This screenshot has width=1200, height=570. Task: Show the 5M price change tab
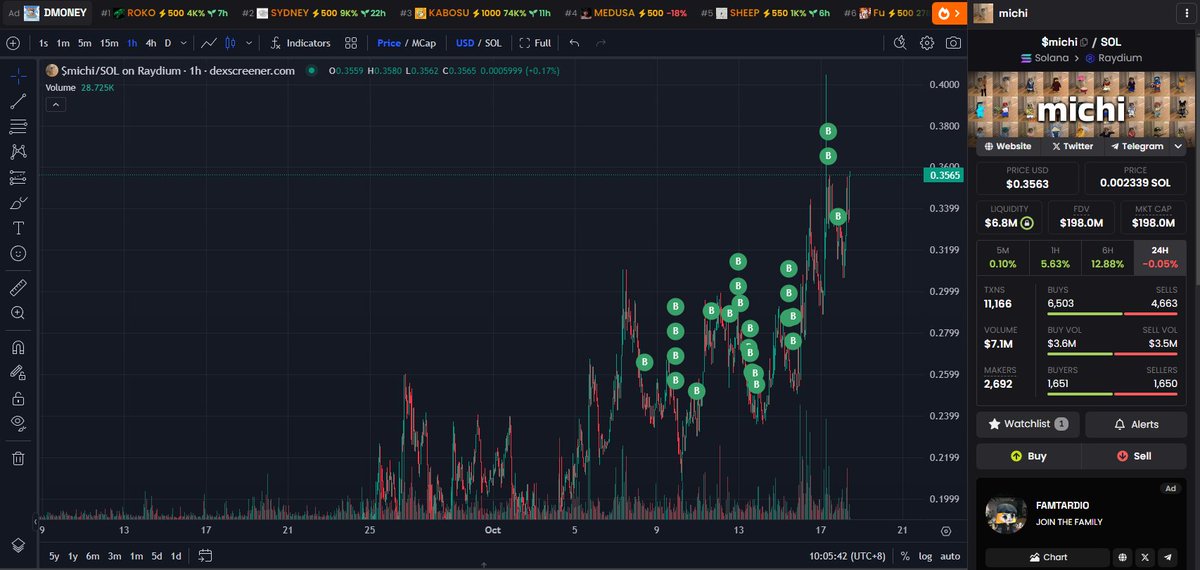coord(1002,256)
